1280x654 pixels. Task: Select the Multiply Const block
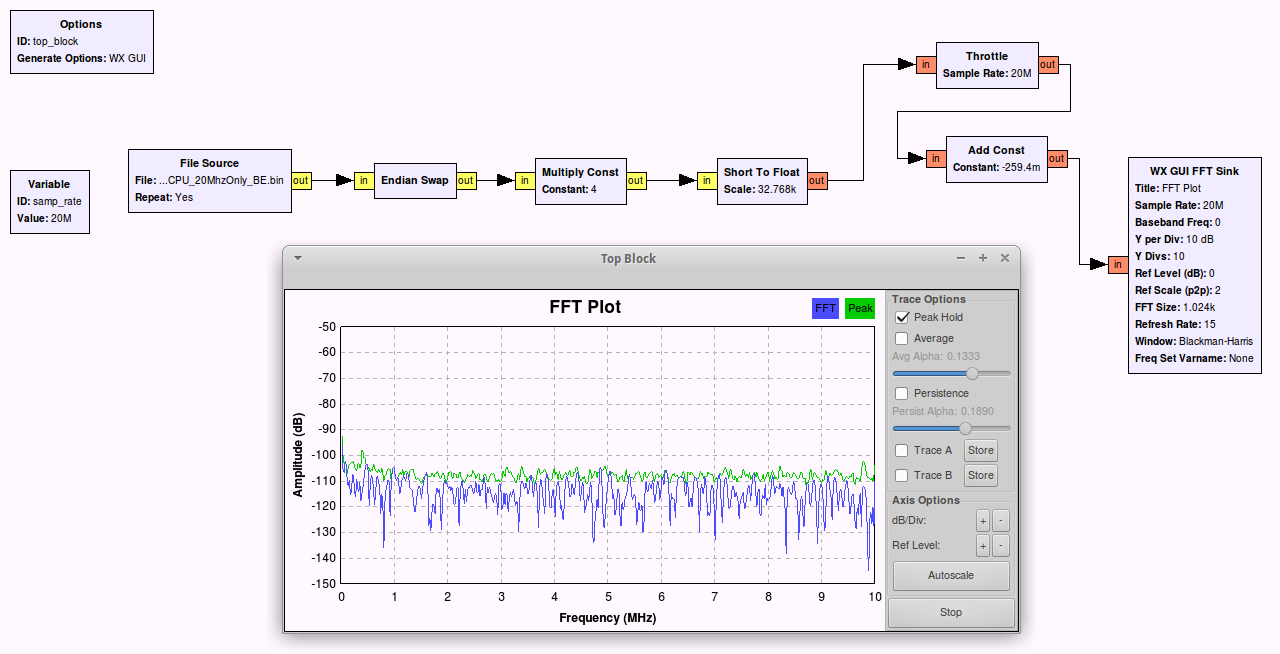(581, 180)
